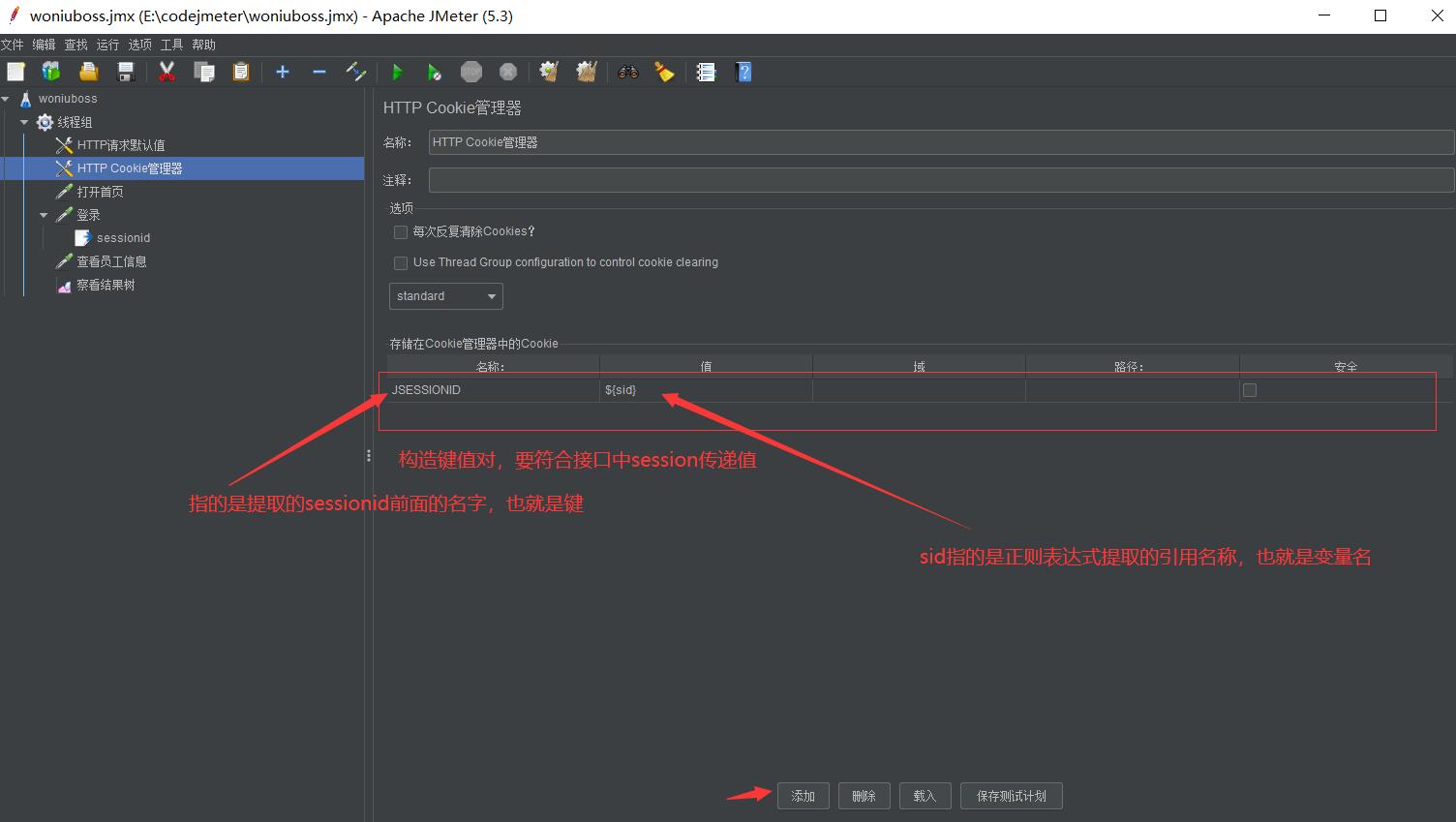The height and width of the screenshot is (822, 1456).
Task: Select the 打开首页 sampler
Action: pyautogui.click(x=101, y=192)
